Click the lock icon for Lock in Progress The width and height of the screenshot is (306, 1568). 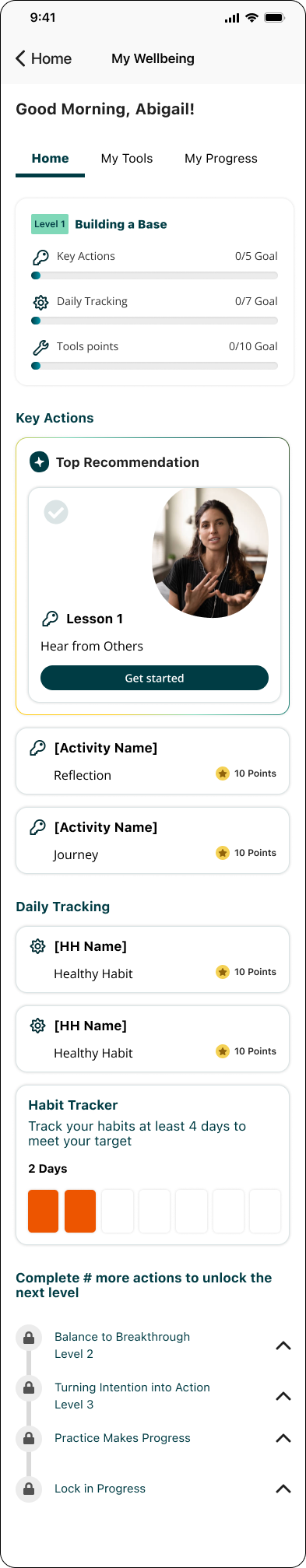pyautogui.click(x=29, y=1489)
